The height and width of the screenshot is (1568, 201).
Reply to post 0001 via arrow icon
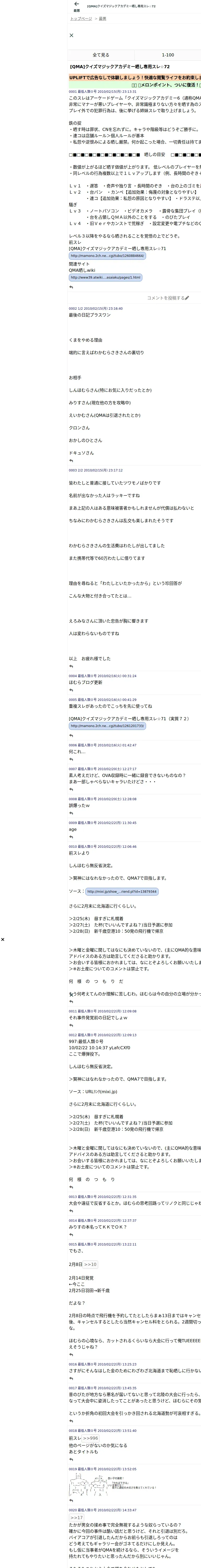71,287
